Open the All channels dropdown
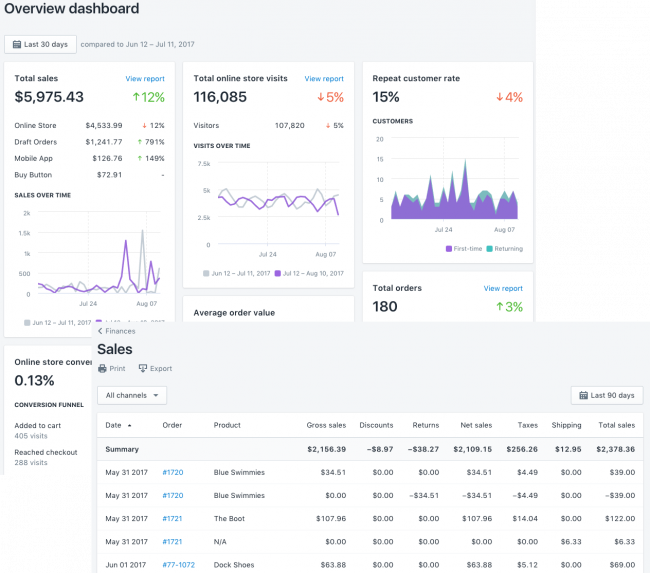Screen dimensions: 650x573 pyautogui.click(x=132, y=395)
